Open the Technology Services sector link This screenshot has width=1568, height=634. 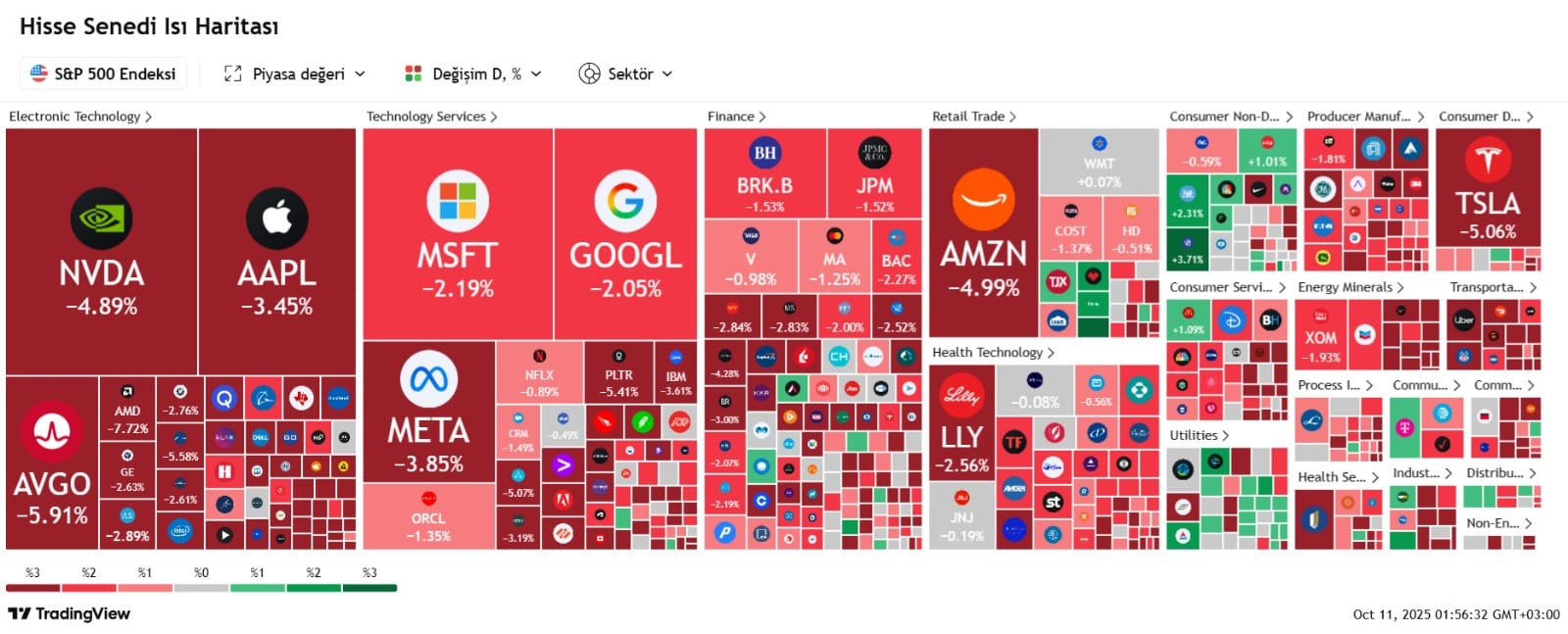pyautogui.click(x=431, y=116)
